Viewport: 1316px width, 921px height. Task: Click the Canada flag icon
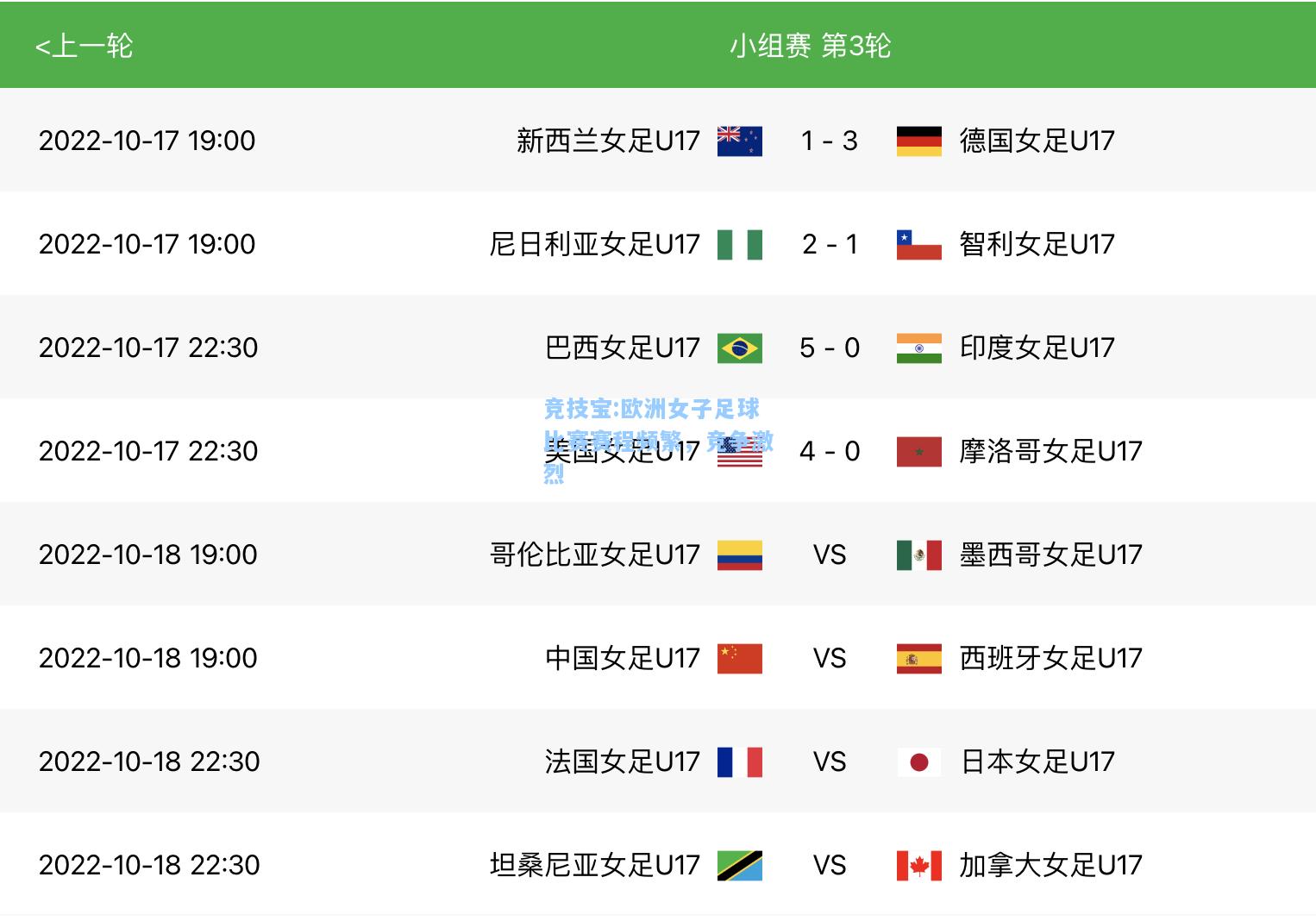919,865
